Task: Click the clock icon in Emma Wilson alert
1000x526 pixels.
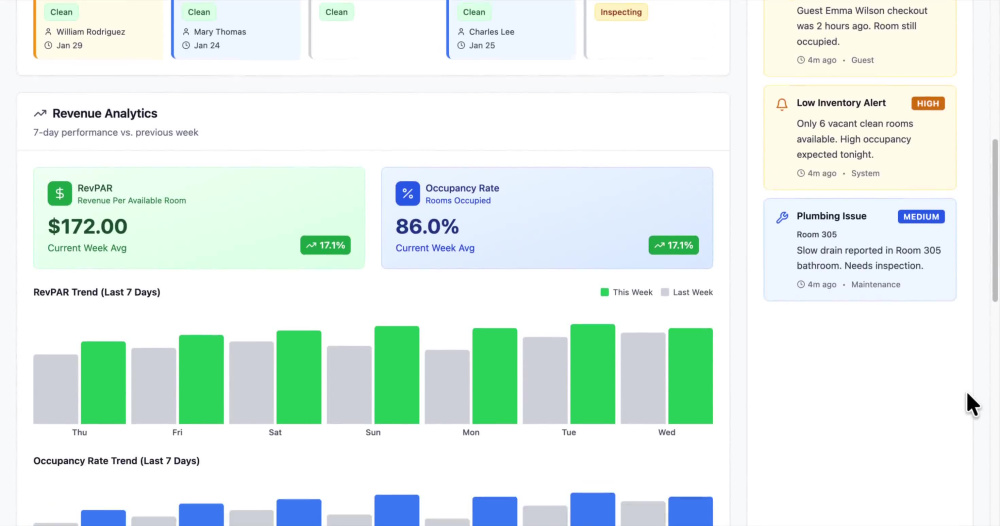Action: pyautogui.click(x=800, y=60)
